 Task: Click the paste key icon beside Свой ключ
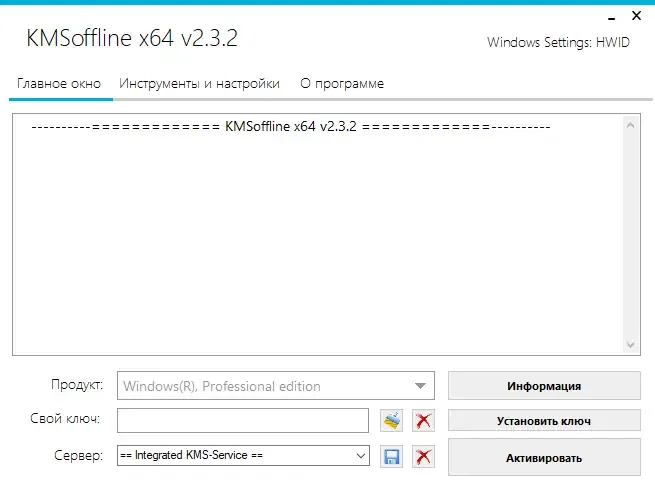[x=391, y=420]
